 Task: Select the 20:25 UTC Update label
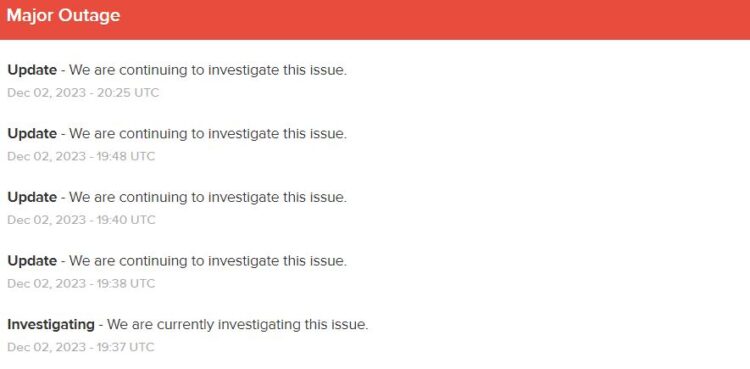pos(32,70)
